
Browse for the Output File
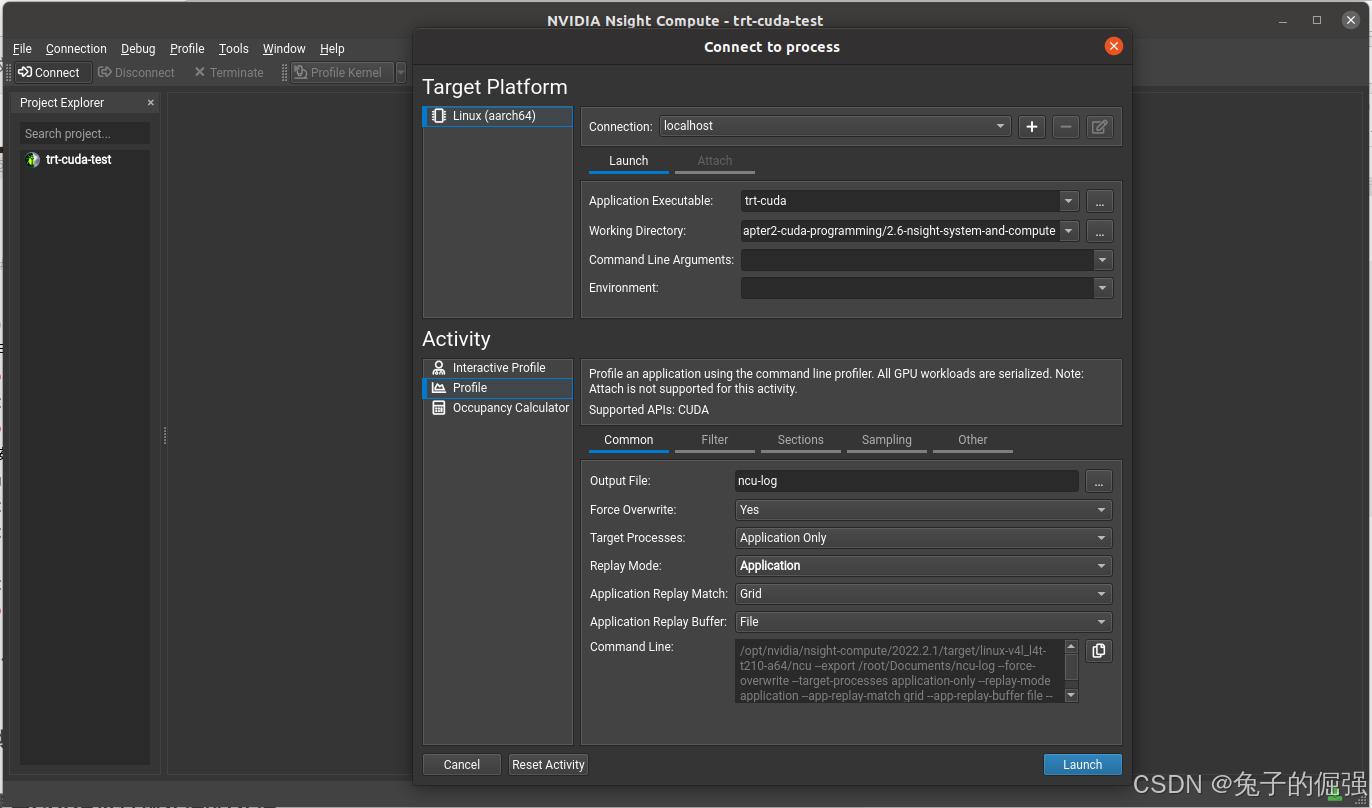[1098, 482]
